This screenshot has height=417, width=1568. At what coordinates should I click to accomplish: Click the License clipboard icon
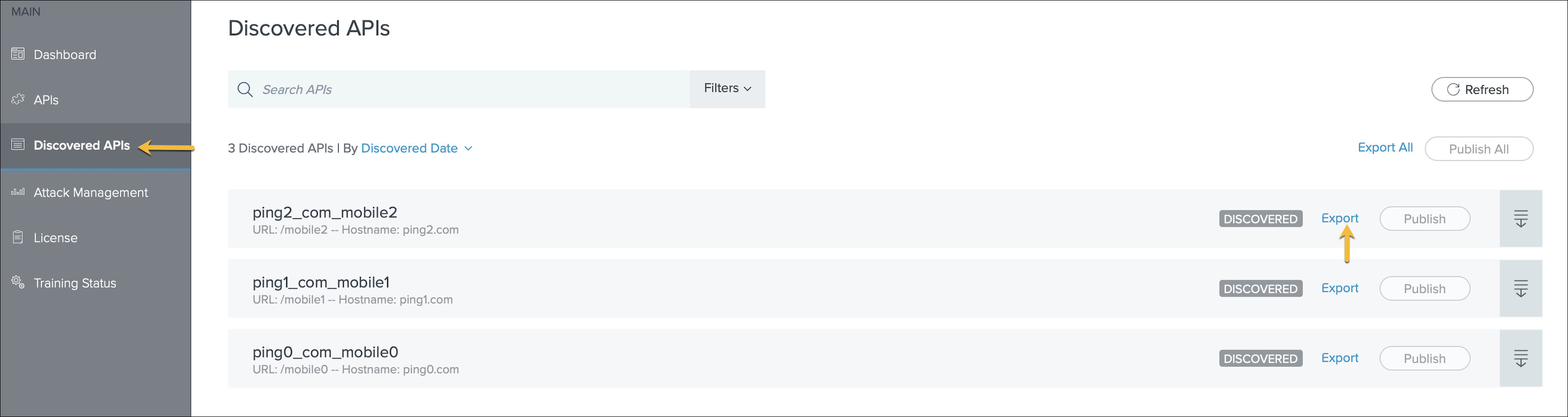(x=18, y=237)
